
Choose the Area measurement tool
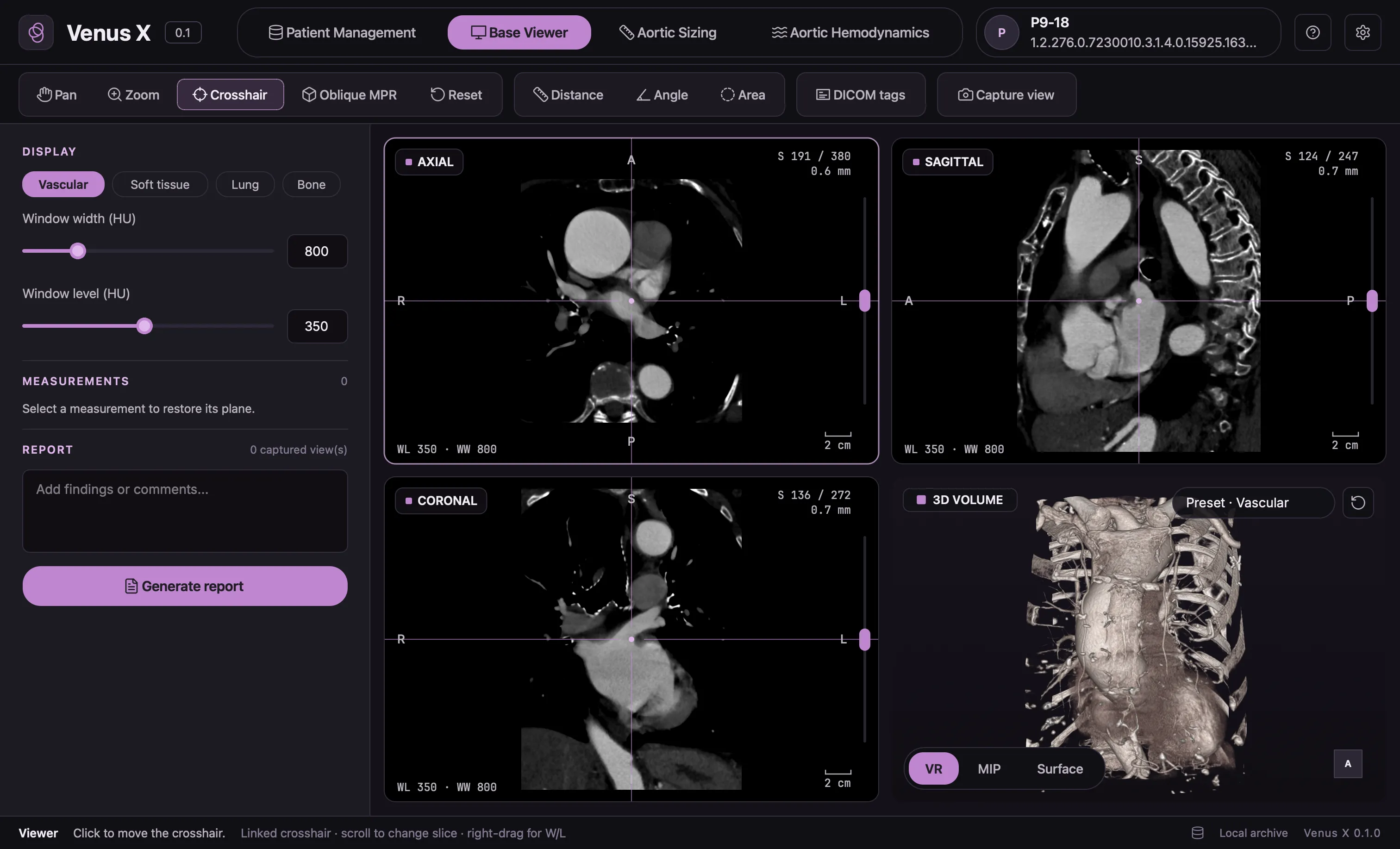pos(743,94)
